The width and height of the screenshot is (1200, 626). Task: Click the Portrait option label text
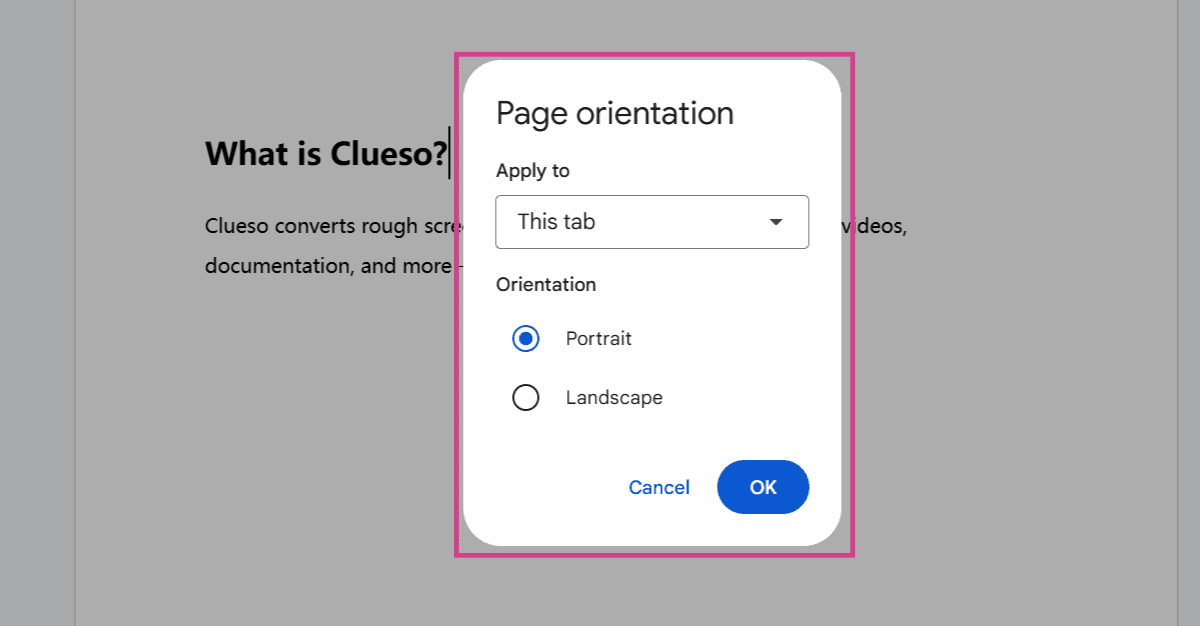pos(598,339)
